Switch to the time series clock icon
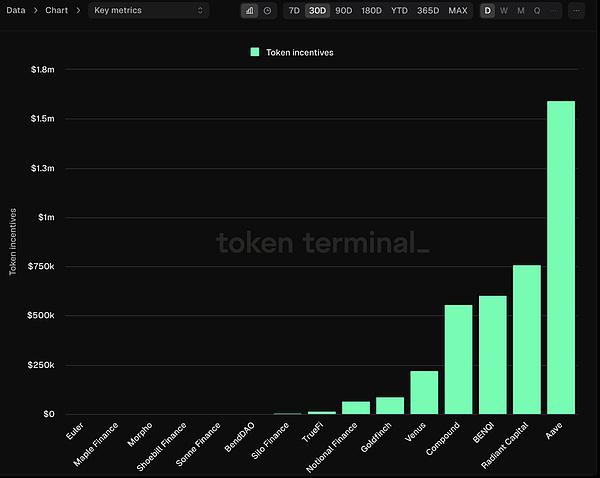 point(267,11)
